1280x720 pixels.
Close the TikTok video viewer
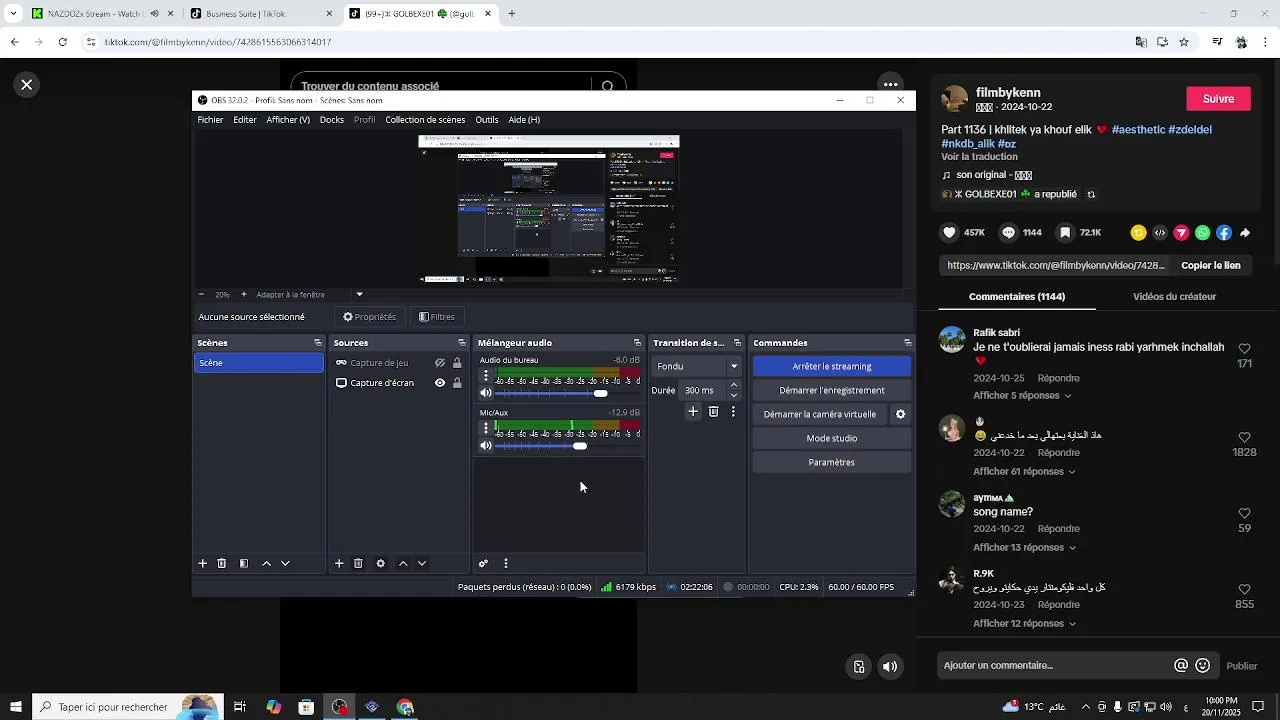(x=27, y=85)
